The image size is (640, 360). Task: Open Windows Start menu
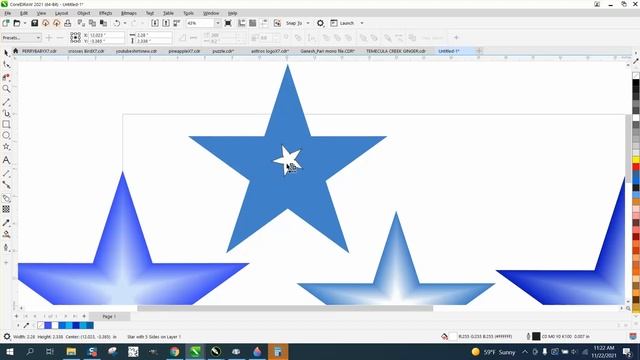[9, 351]
